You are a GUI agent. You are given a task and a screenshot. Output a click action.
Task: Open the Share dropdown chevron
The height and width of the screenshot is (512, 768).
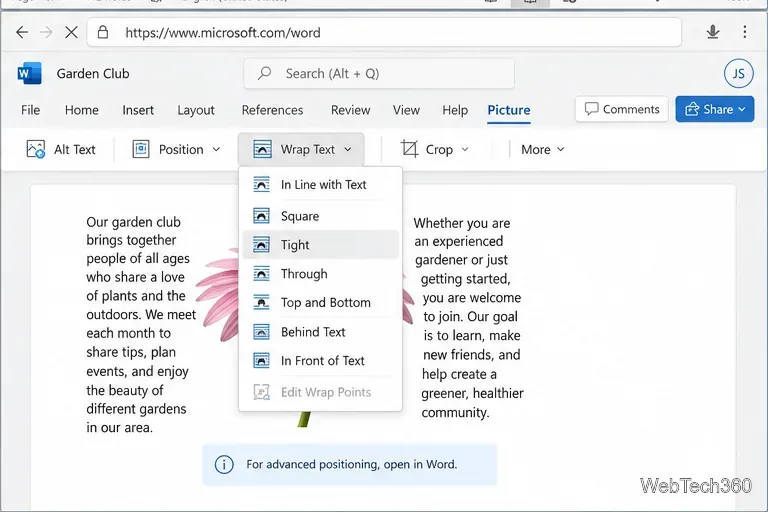742,109
